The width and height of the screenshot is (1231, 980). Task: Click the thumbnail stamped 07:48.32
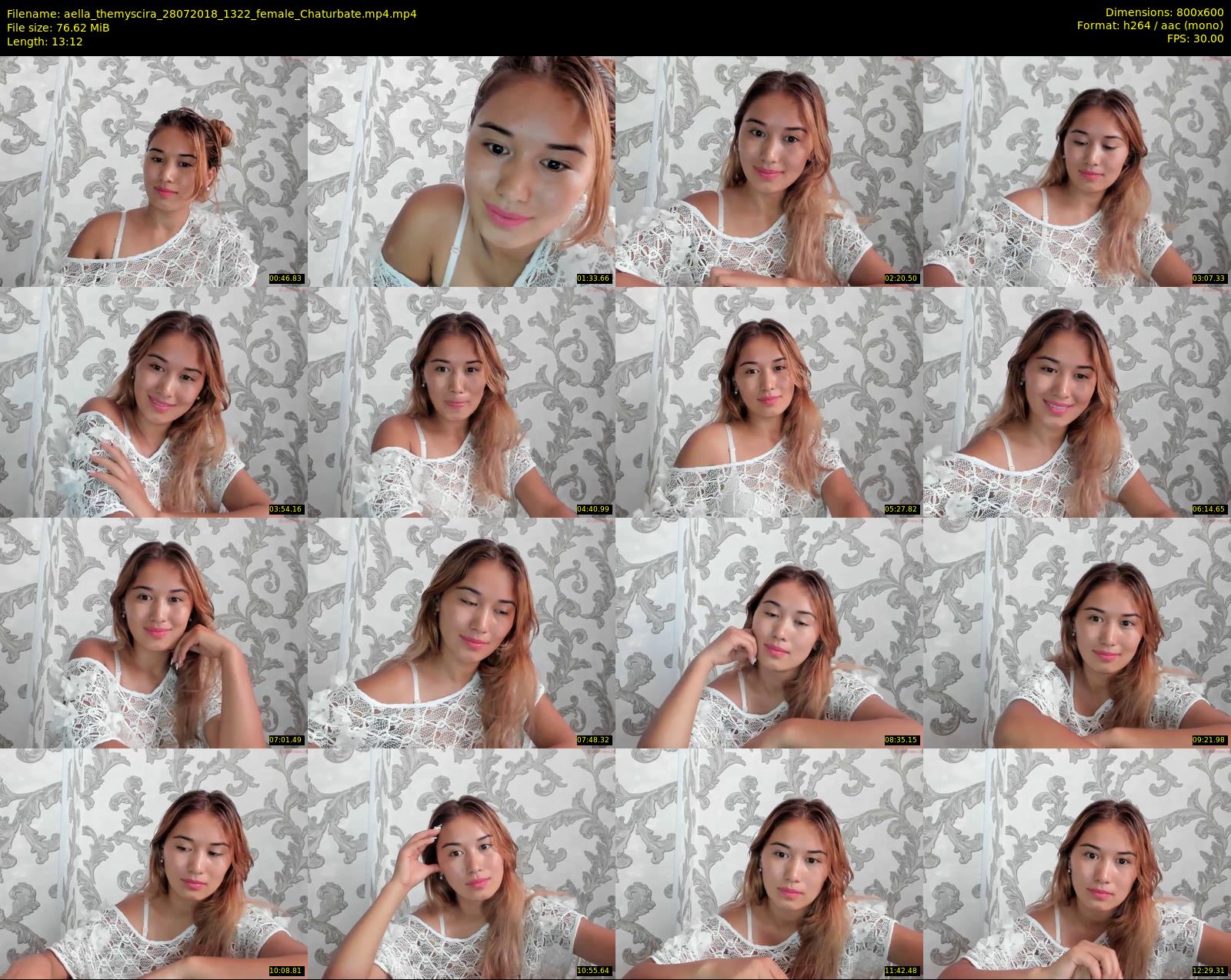(x=462, y=632)
